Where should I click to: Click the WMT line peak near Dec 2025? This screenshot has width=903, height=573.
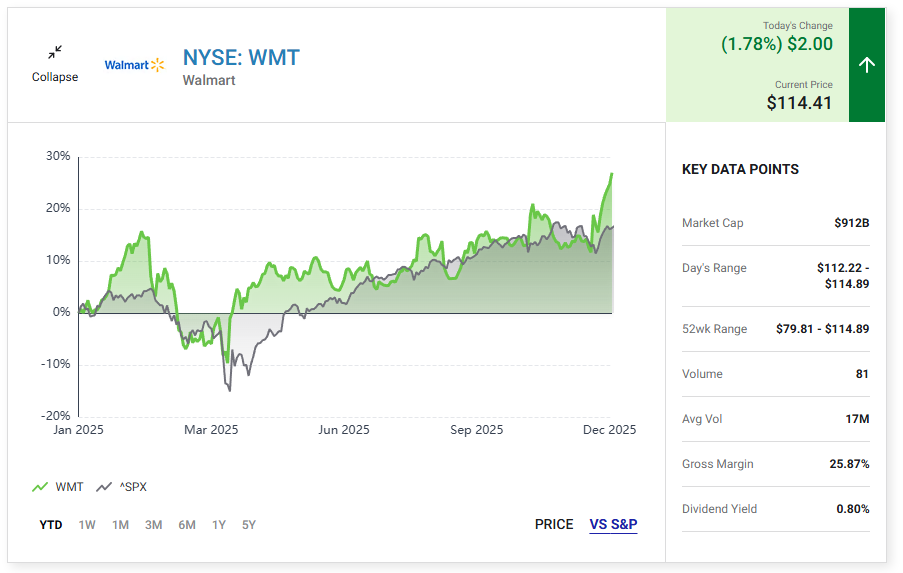612,173
